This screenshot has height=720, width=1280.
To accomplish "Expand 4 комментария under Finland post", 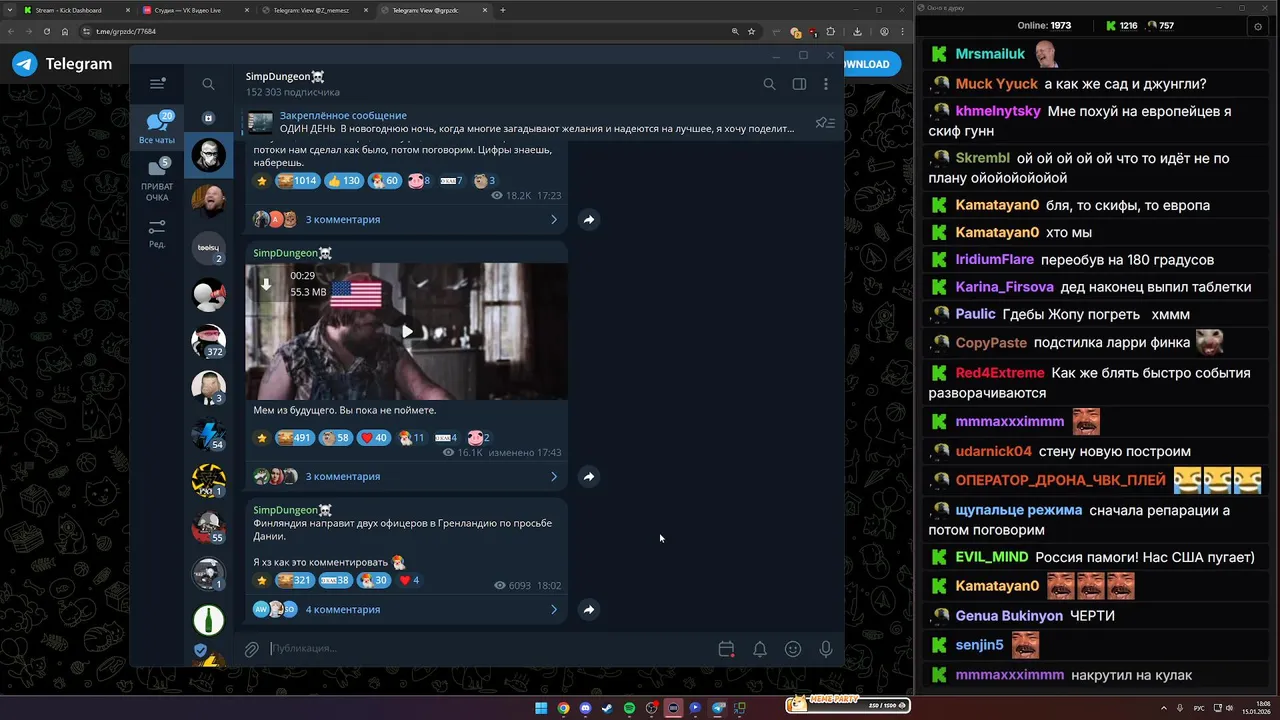I will [406, 609].
